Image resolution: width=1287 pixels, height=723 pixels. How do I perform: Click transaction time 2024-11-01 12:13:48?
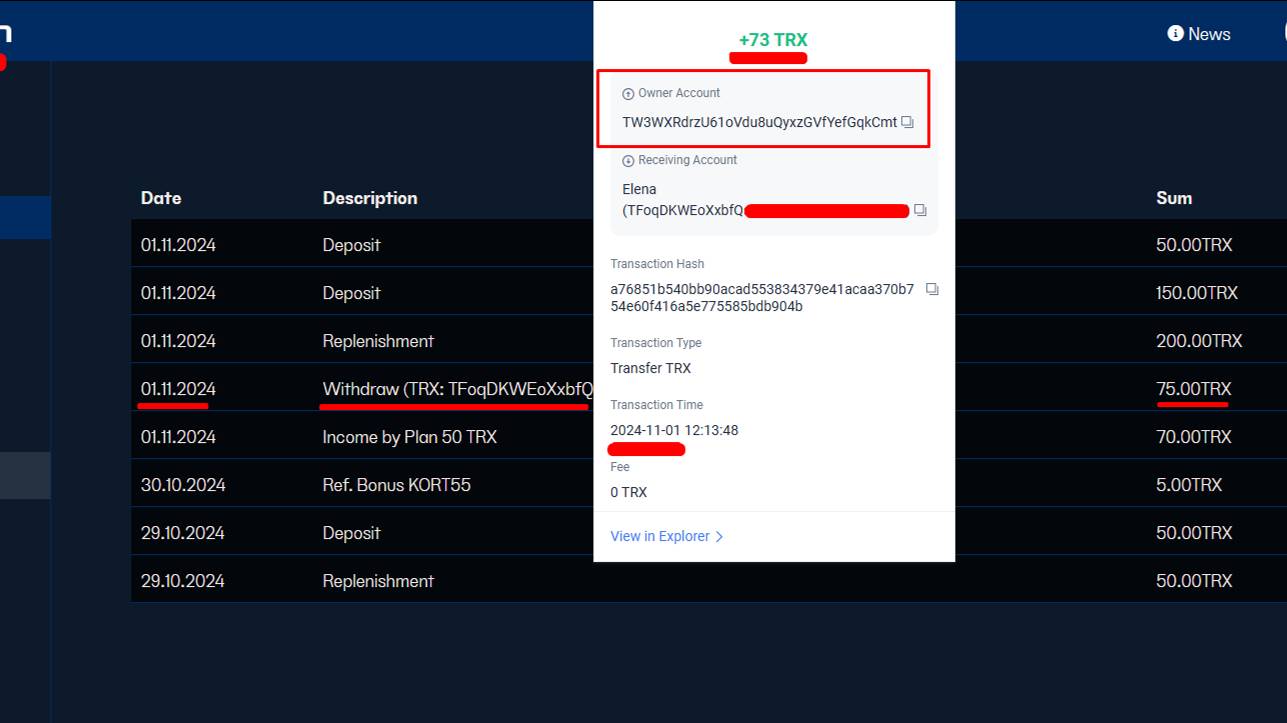tap(674, 430)
